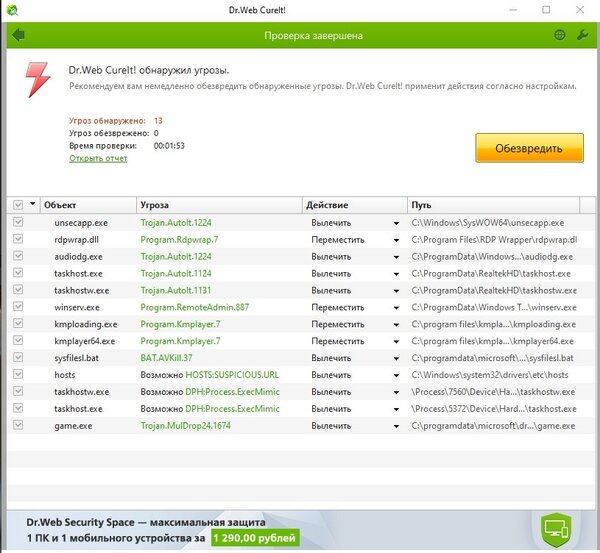Sort by Путь column header
Screen dimensions: 600x553
click(x=494, y=205)
